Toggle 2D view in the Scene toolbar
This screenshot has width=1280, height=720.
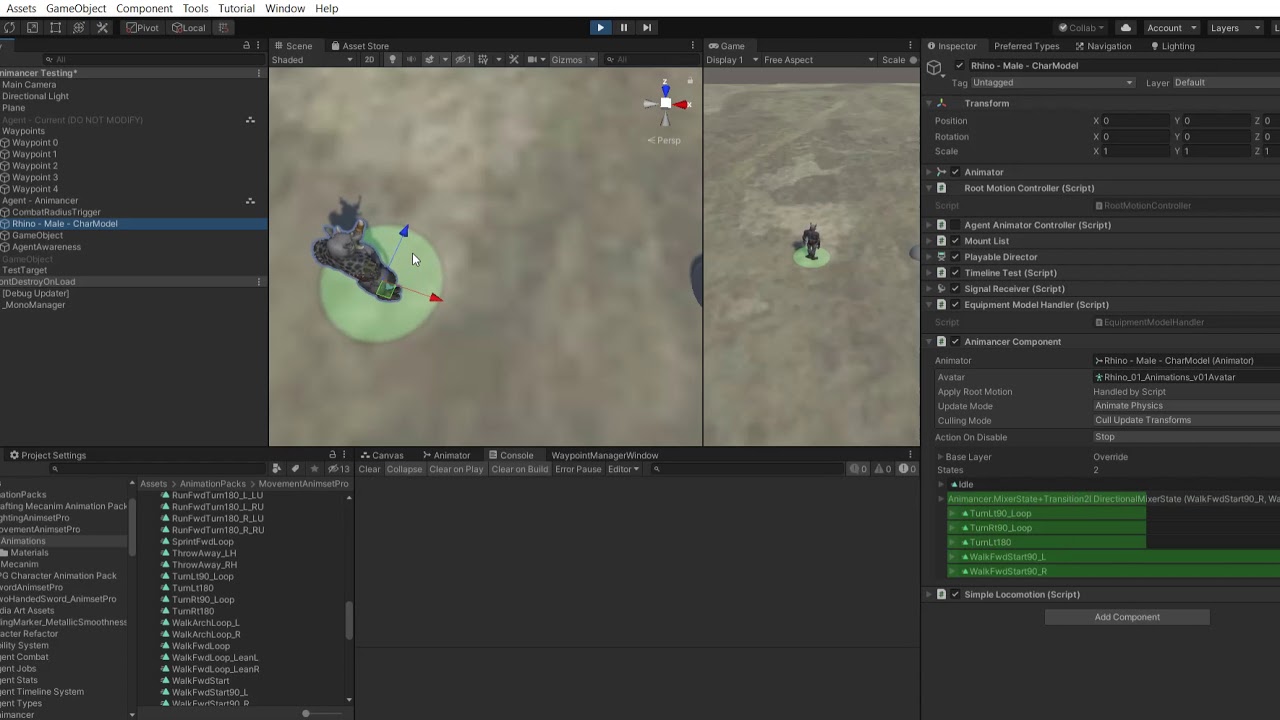click(x=369, y=60)
